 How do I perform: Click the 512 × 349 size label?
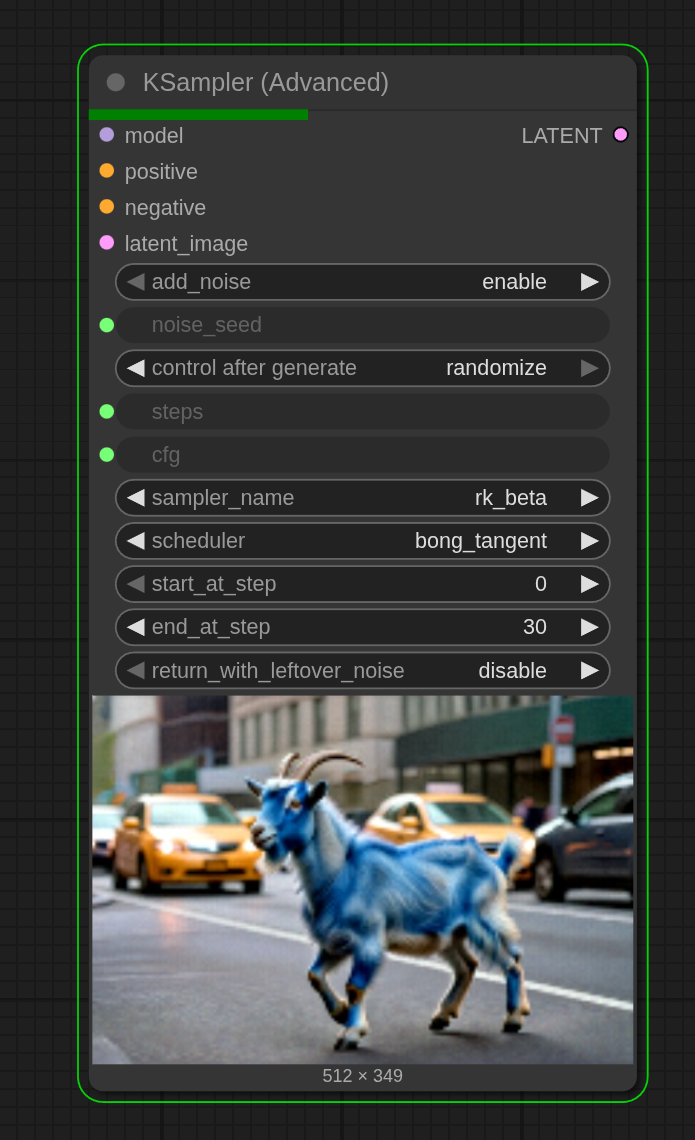pyautogui.click(x=362, y=1076)
